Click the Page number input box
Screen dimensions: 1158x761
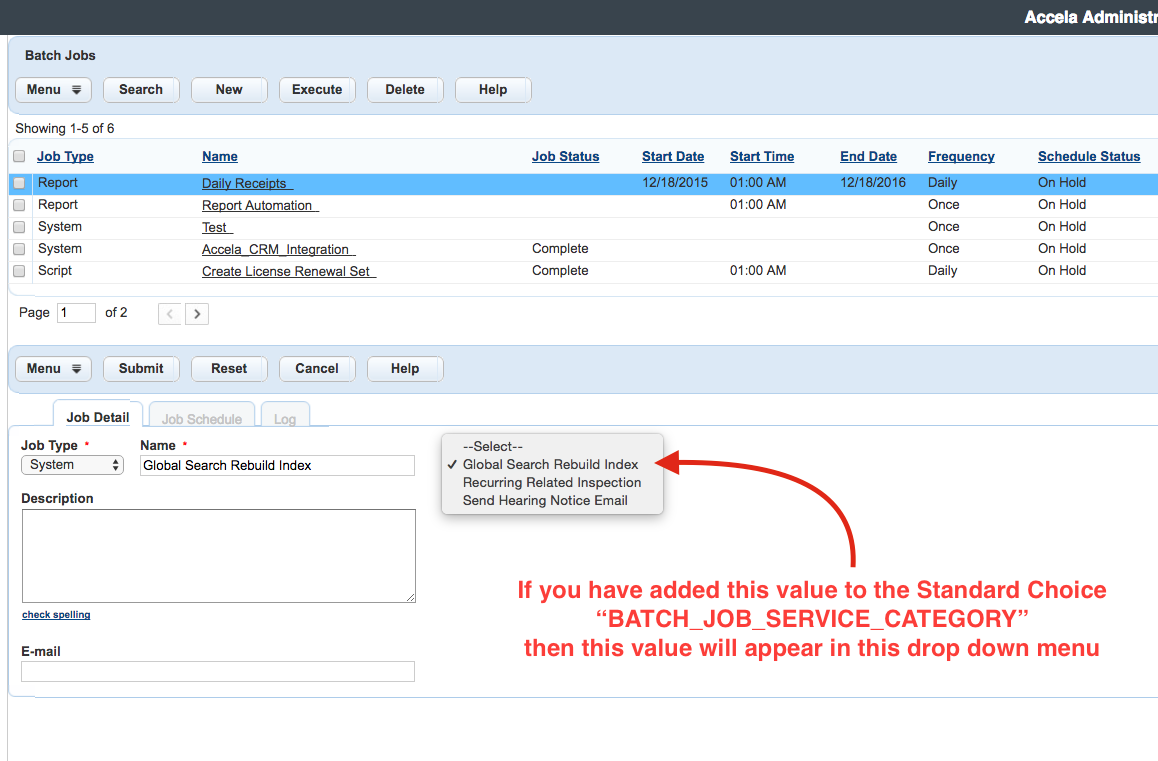click(76, 313)
